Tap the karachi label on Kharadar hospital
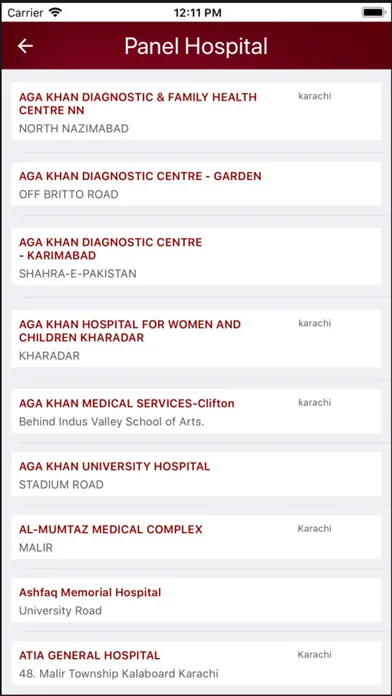Image resolution: width=392 pixels, height=696 pixels. [x=315, y=323]
